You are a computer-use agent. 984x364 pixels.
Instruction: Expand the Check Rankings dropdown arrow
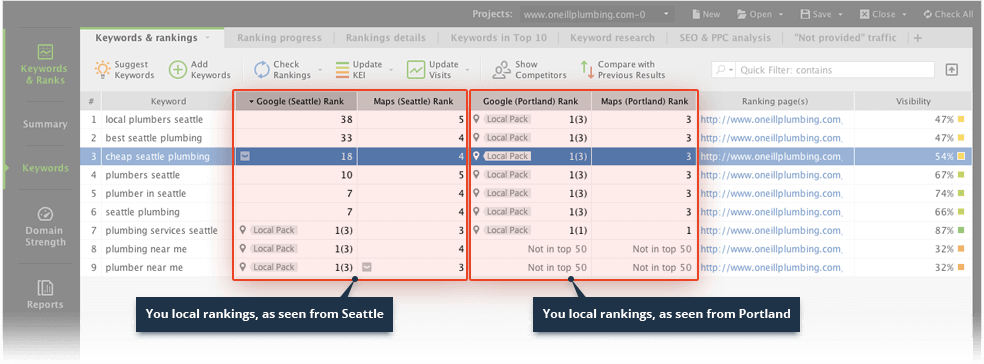pos(319,70)
